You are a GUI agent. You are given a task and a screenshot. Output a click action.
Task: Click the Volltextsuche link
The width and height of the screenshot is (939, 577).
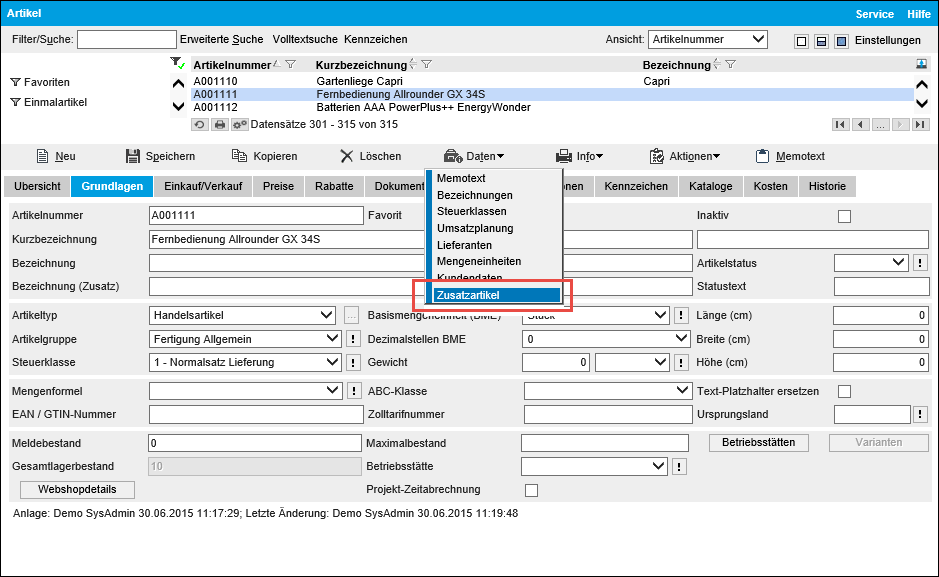click(305, 40)
